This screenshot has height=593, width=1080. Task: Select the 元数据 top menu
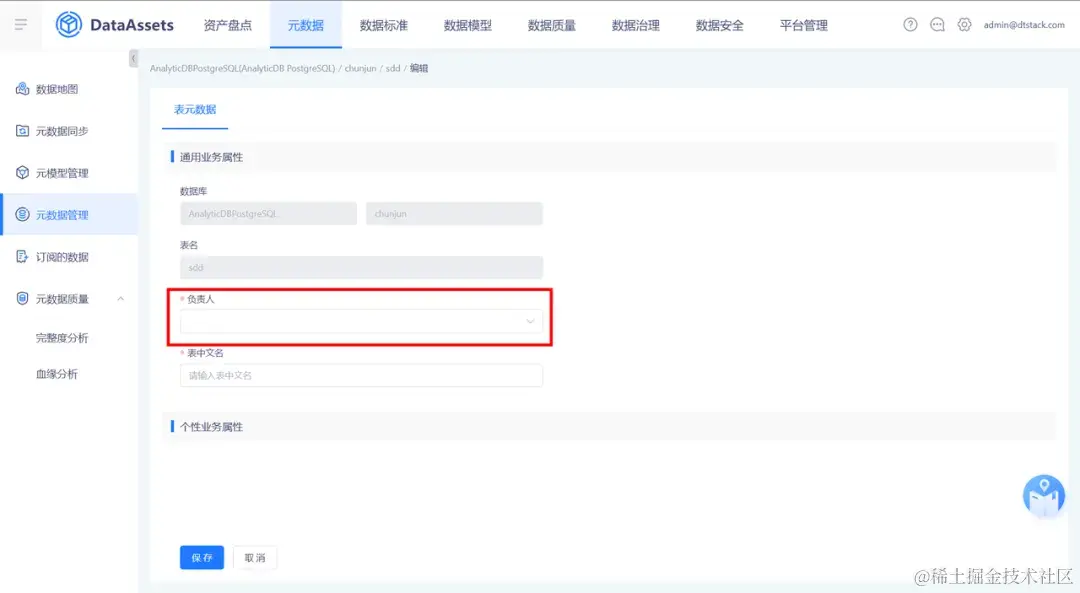[305, 25]
